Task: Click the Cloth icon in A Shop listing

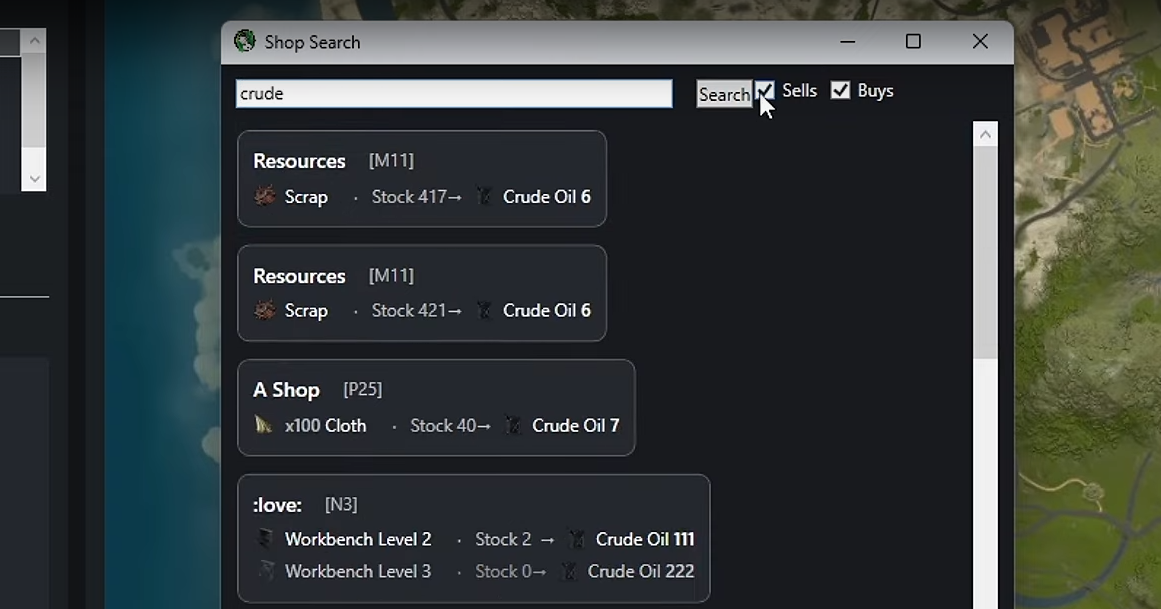Action: click(264, 425)
